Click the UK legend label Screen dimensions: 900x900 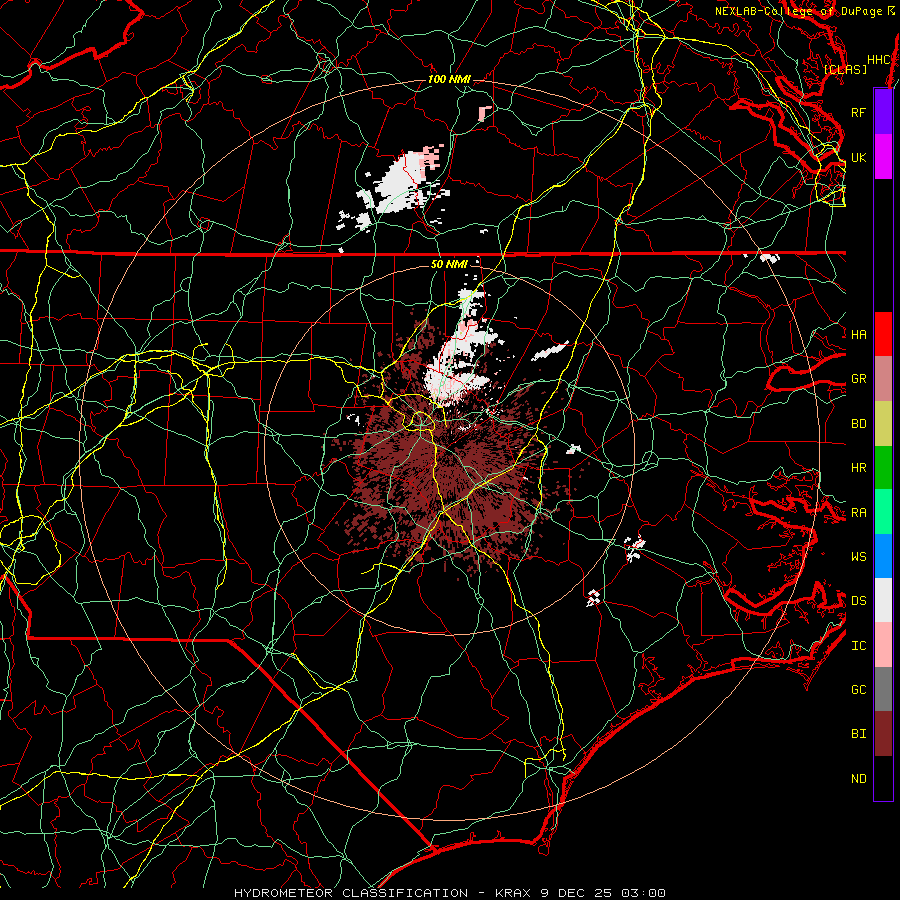(858, 157)
